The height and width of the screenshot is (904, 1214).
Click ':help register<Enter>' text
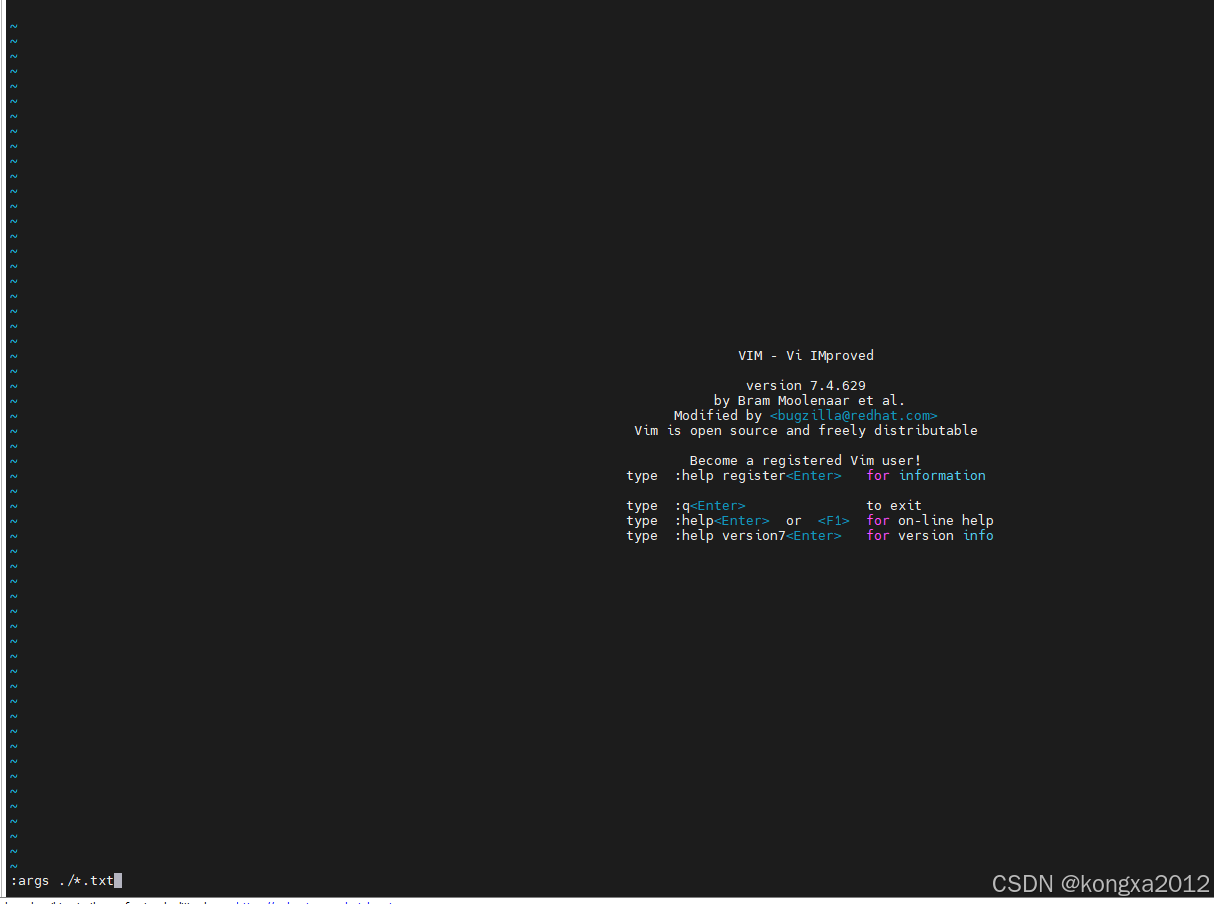pyautogui.click(x=758, y=475)
